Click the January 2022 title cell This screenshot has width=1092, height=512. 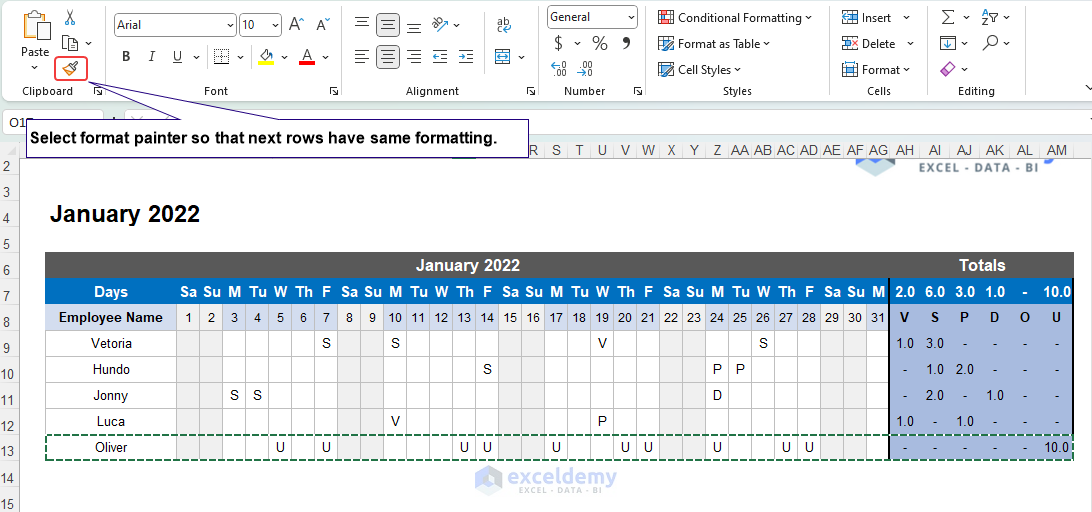pos(125,214)
